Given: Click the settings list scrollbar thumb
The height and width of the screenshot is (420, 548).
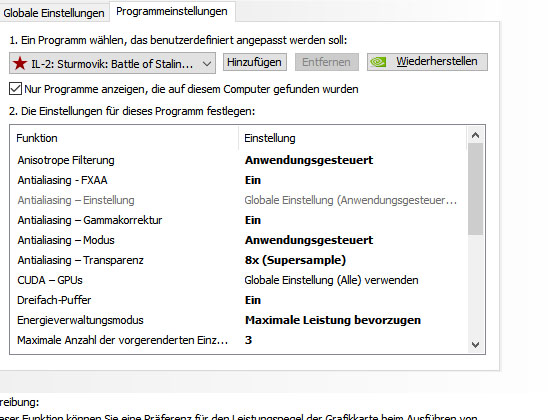Looking at the screenshot, I should (475, 189).
